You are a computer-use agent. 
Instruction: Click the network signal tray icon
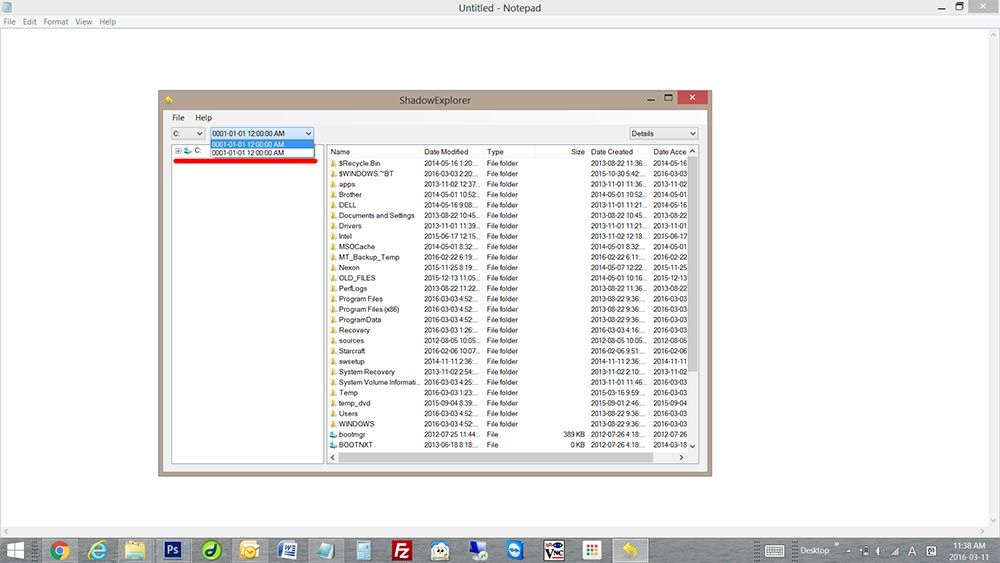[x=895, y=551]
